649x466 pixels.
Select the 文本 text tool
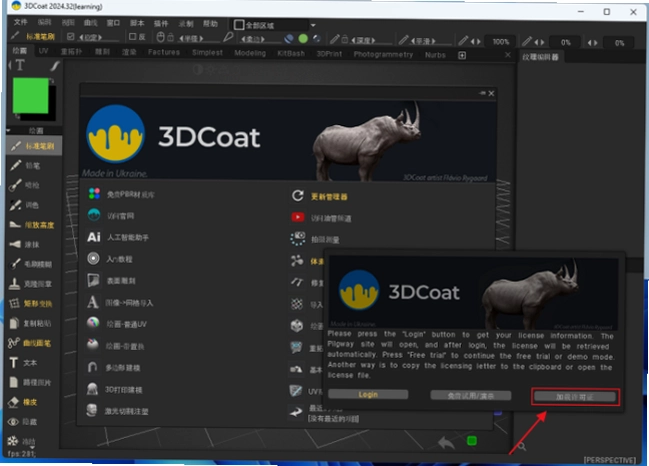coord(23,363)
